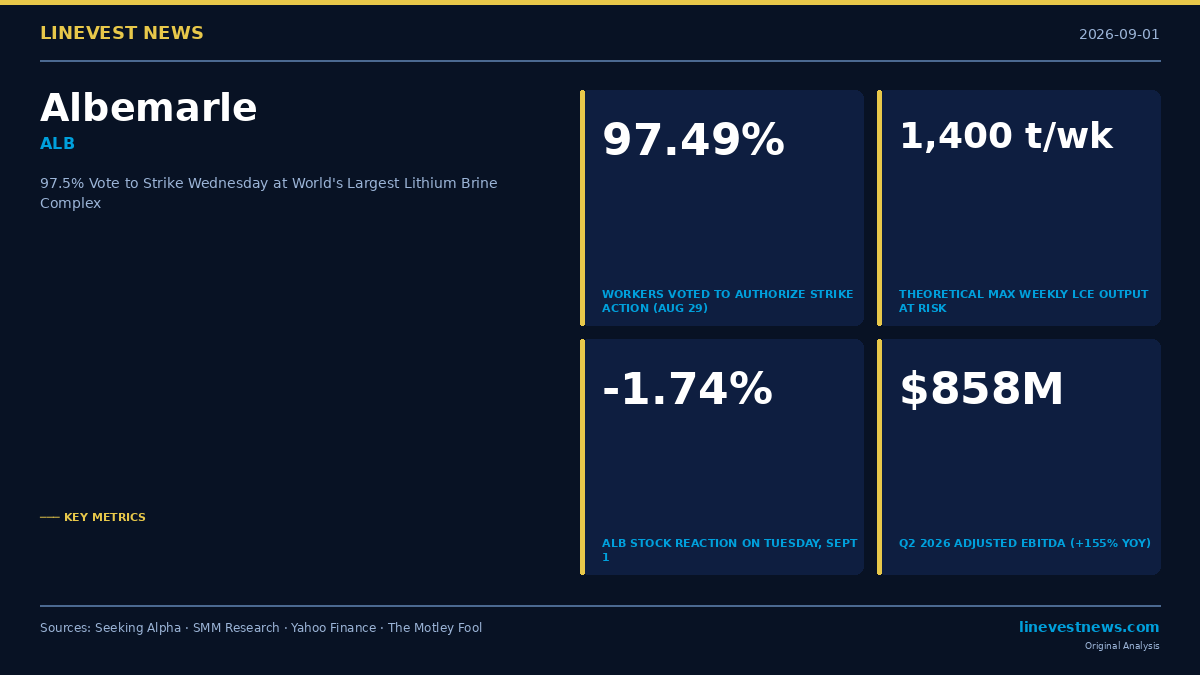Select the KEY METRICS section label
Screen dimensions: 1200x675
click(105, 518)
